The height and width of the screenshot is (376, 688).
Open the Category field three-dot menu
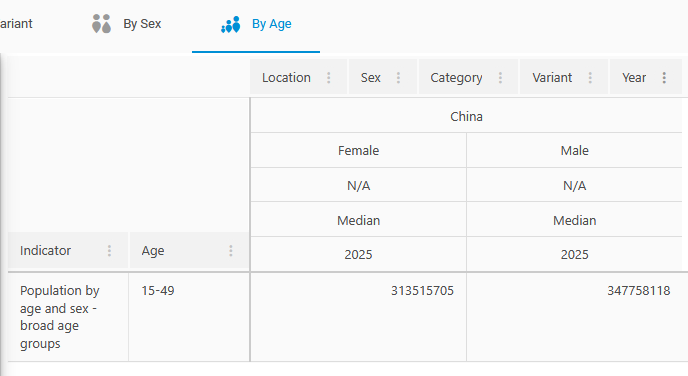click(x=500, y=78)
